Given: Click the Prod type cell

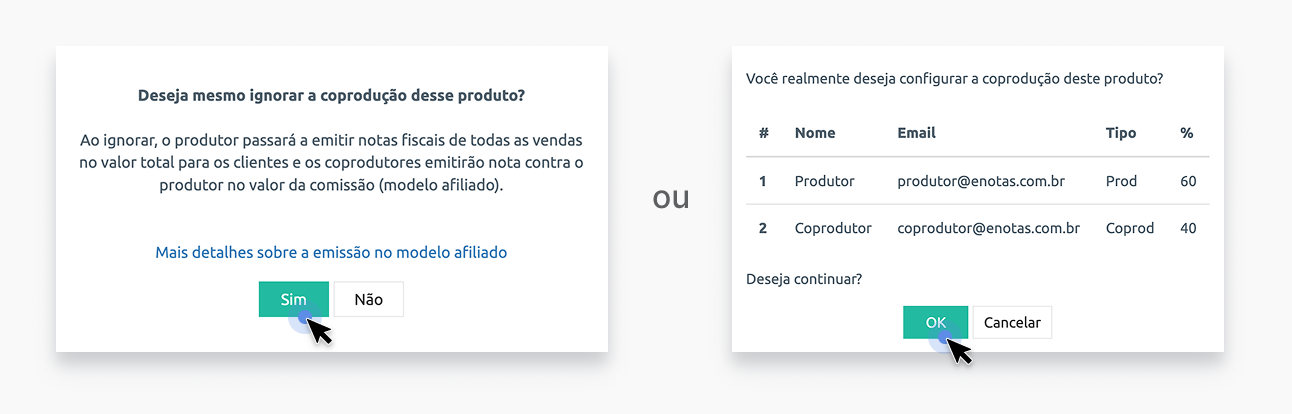Looking at the screenshot, I should tap(1122, 181).
